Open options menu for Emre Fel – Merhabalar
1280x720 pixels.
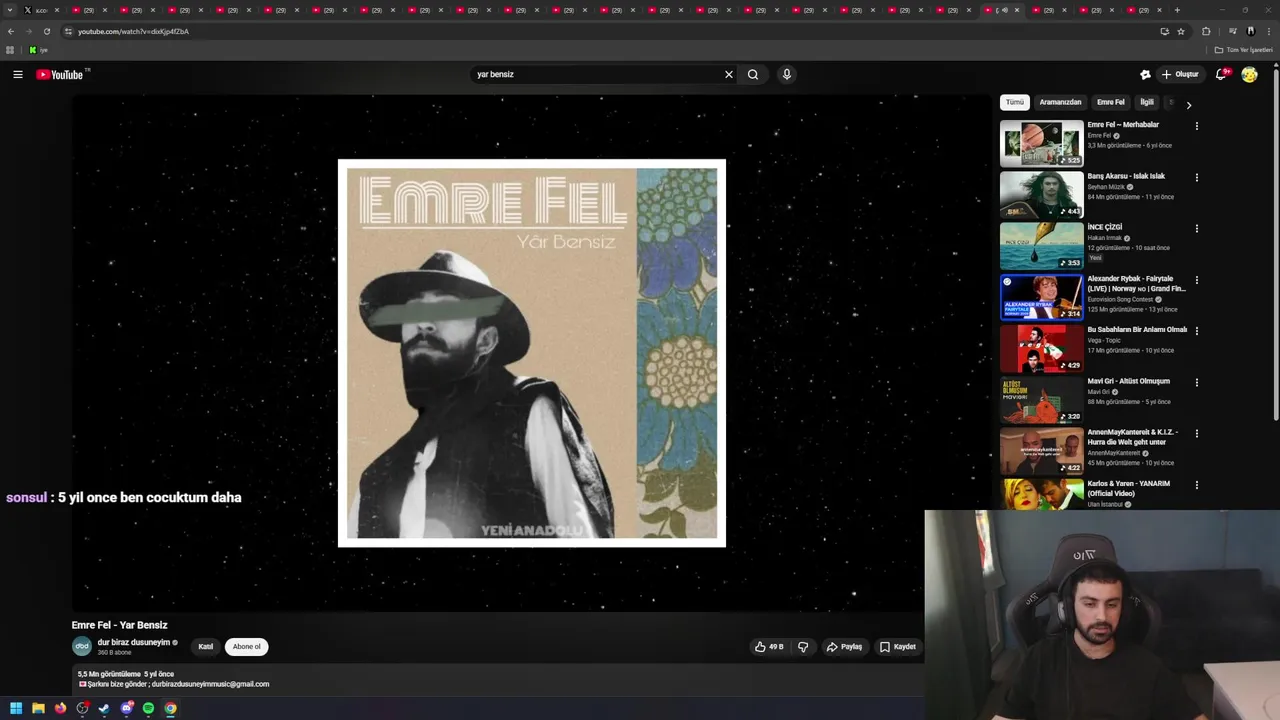1196,126
